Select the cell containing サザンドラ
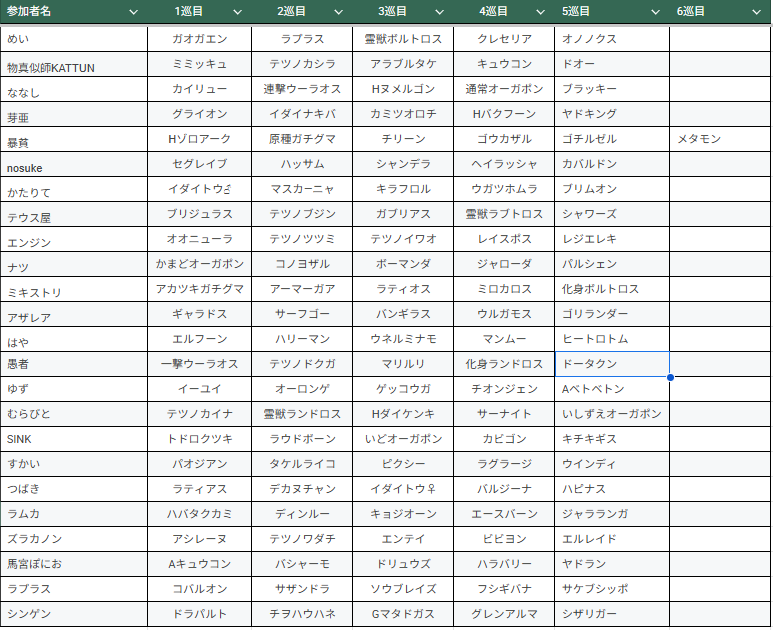773x630 pixels. 302,589
